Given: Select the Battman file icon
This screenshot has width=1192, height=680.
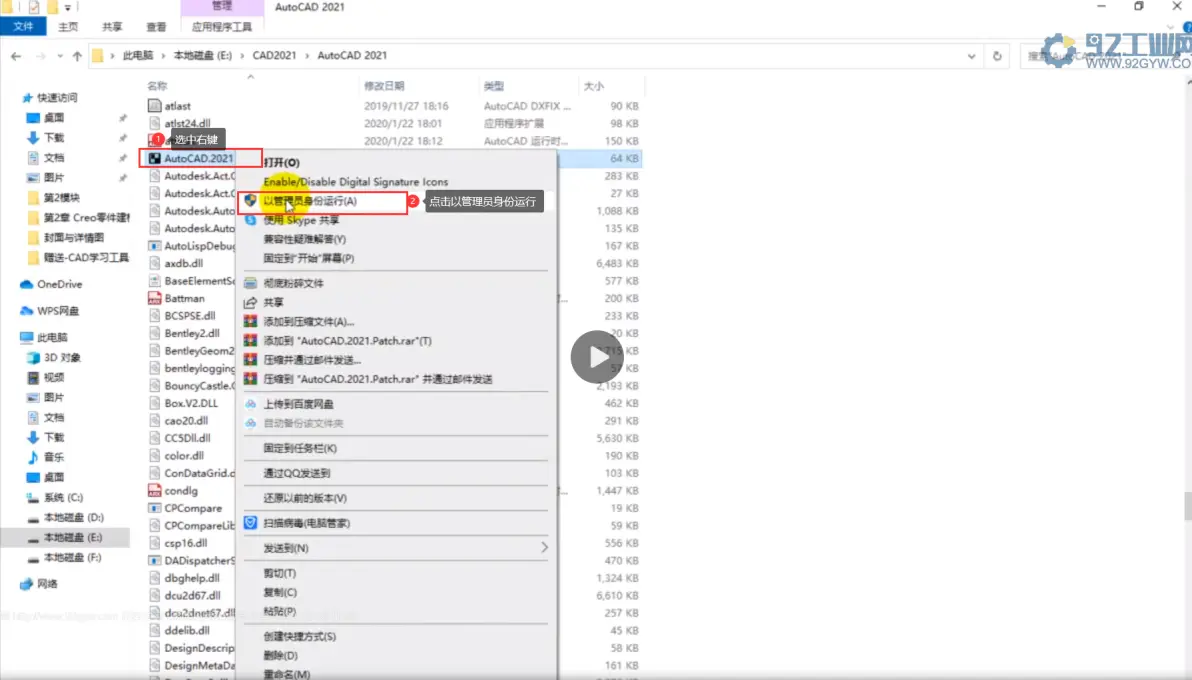Looking at the screenshot, I should pyautogui.click(x=154, y=298).
